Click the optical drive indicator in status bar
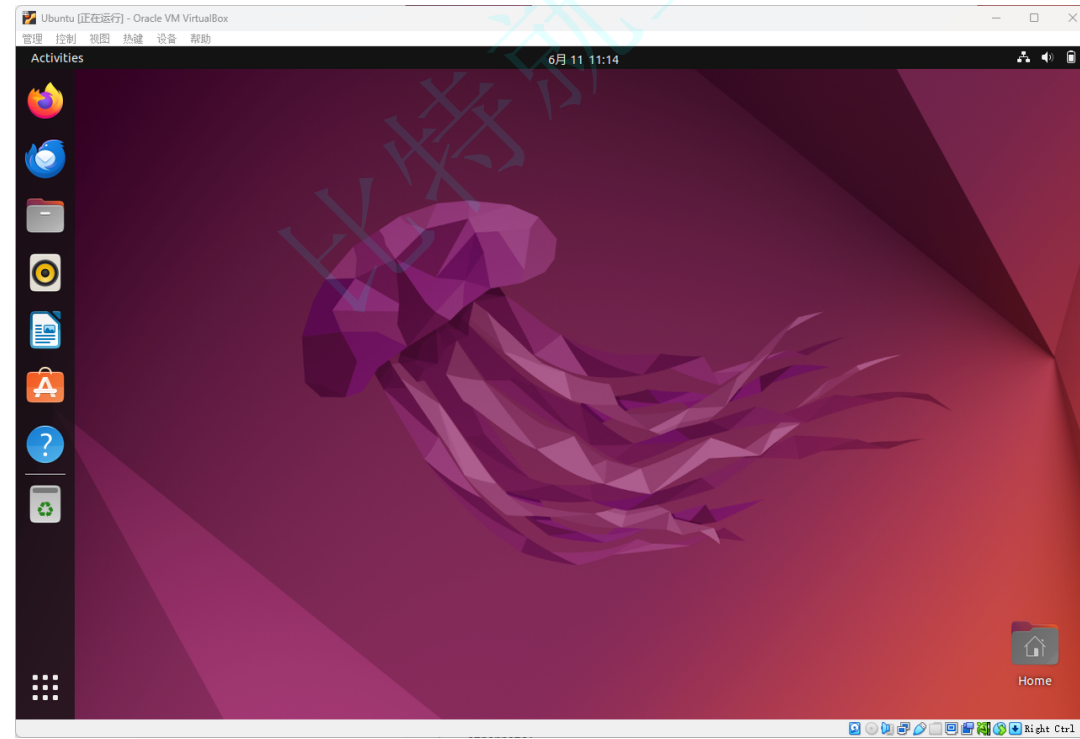The height and width of the screenshot is (739, 1080). (x=871, y=728)
